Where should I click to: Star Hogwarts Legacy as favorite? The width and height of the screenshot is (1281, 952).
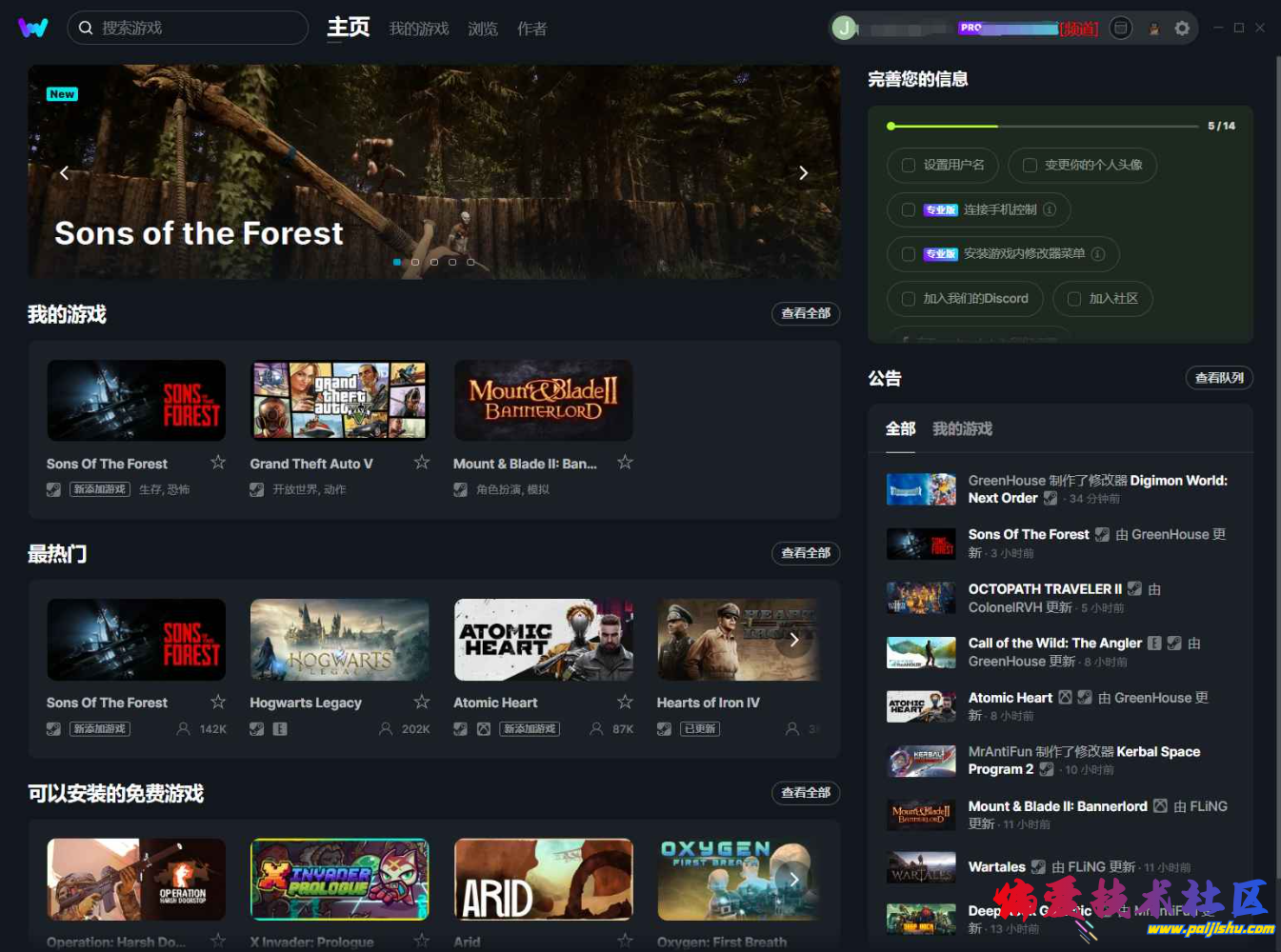pos(422,702)
